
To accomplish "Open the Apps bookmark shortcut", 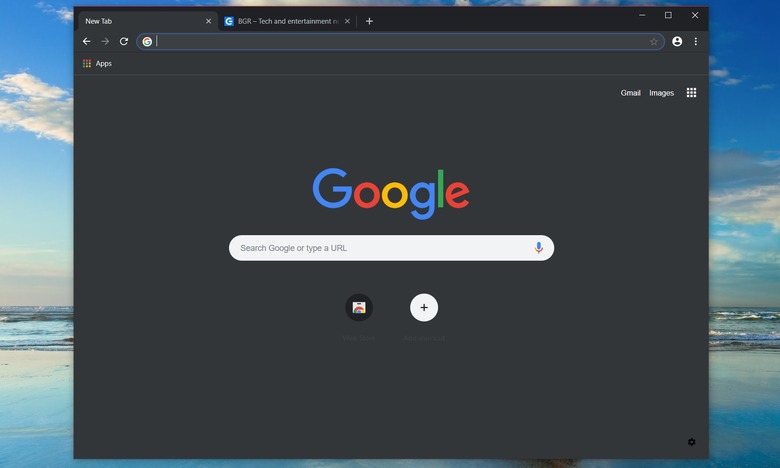I will click(98, 64).
